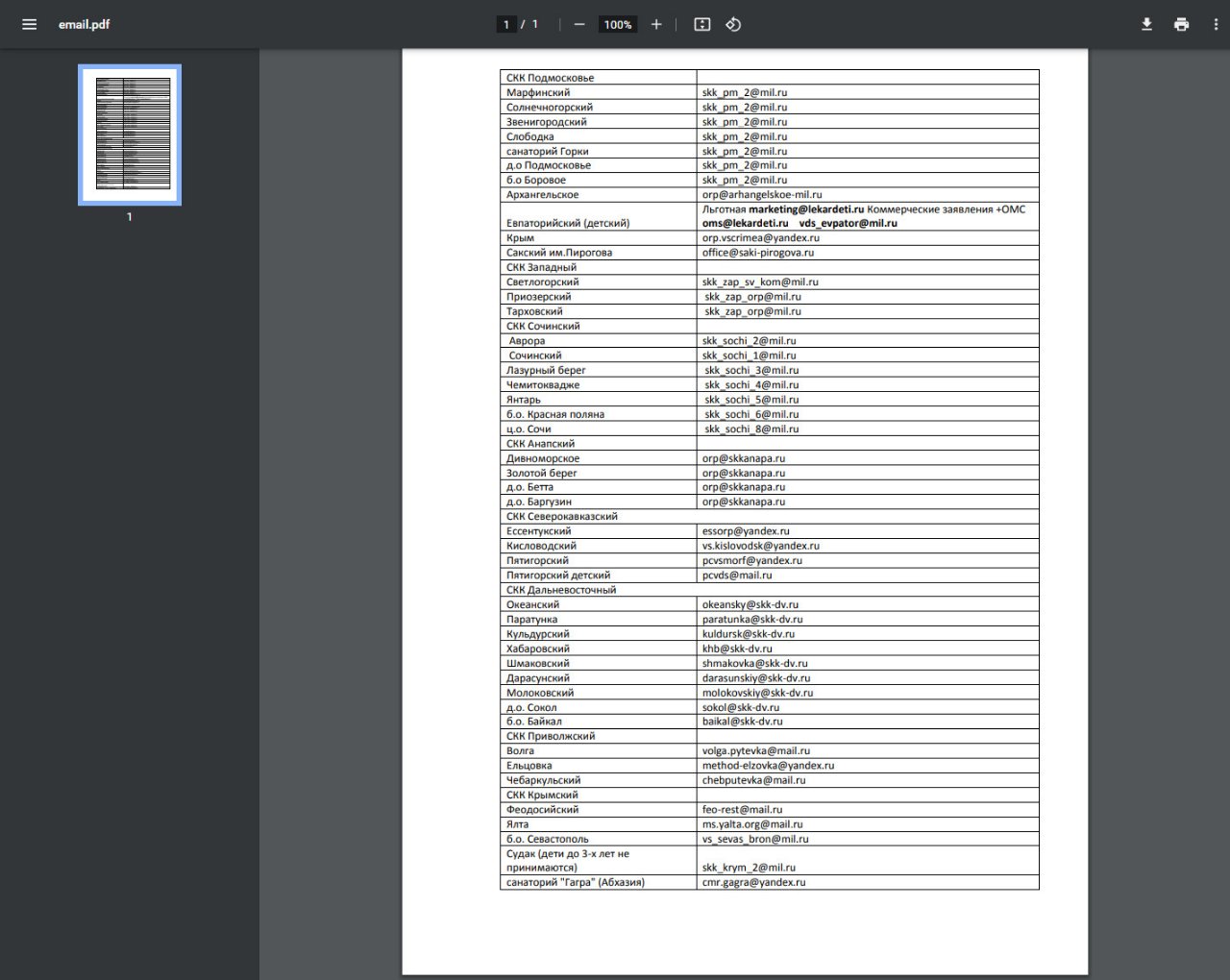Image resolution: width=1230 pixels, height=980 pixels.
Task: Click the office@saki-pirogova.ru email address
Action: tap(757, 253)
